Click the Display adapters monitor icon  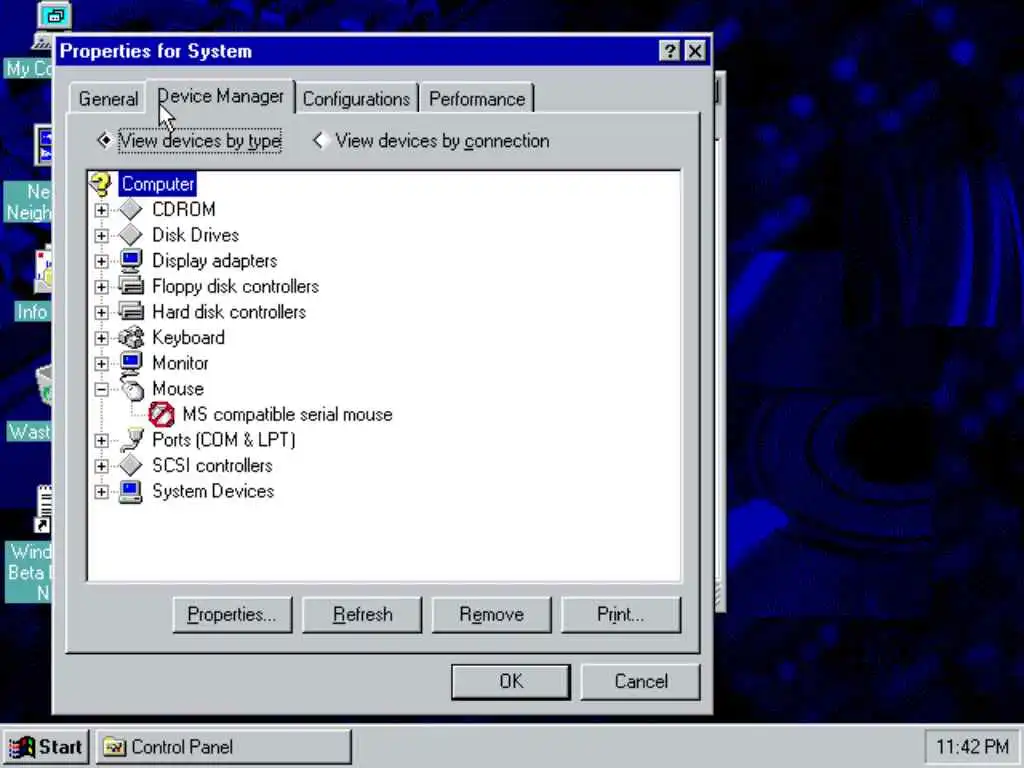pyautogui.click(x=131, y=261)
